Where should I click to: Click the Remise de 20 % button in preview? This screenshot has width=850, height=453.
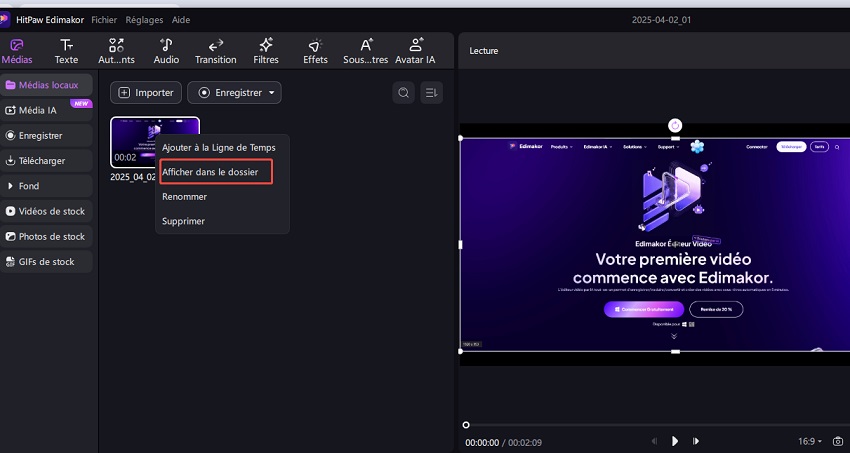716,309
